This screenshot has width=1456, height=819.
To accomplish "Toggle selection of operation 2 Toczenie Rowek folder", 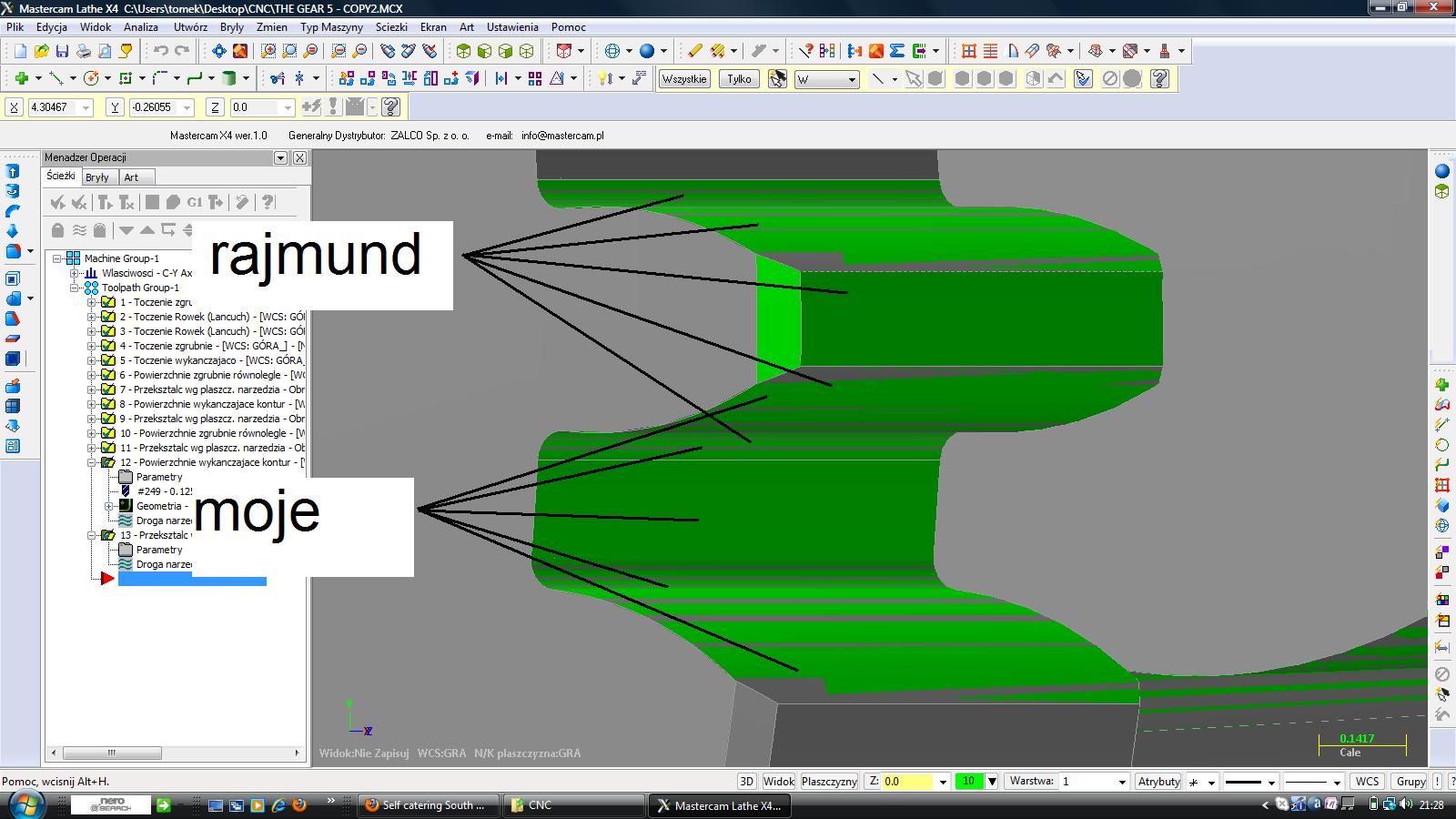I will click(x=107, y=317).
